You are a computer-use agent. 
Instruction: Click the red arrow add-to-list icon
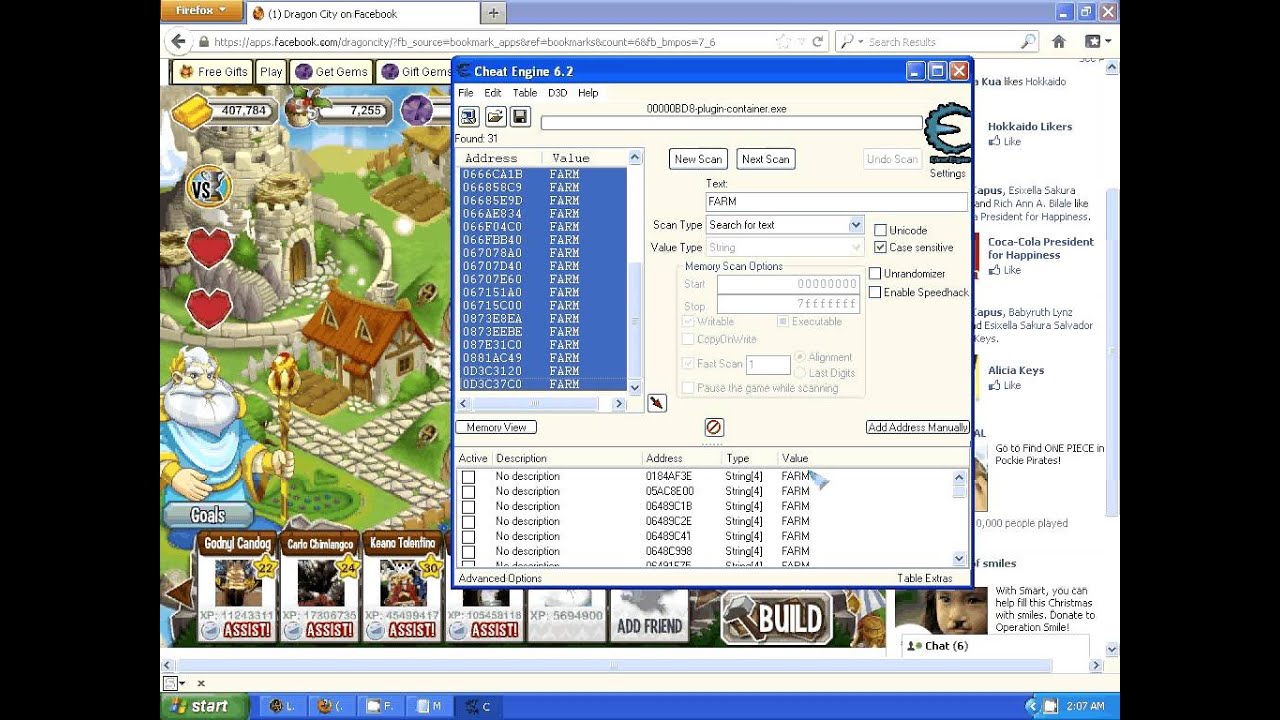(x=656, y=403)
